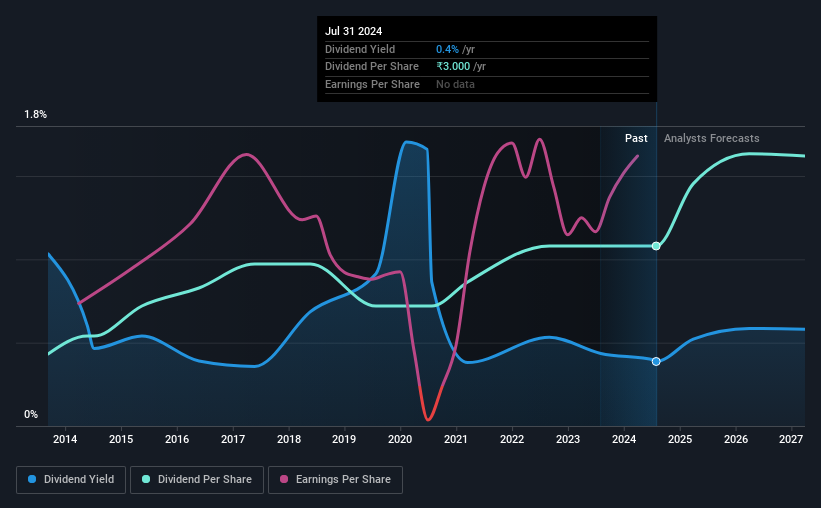Viewport: 821px width, 508px height.
Task: Select the teal data point marker at Jul 2024
Action: click(x=656, y=246)
